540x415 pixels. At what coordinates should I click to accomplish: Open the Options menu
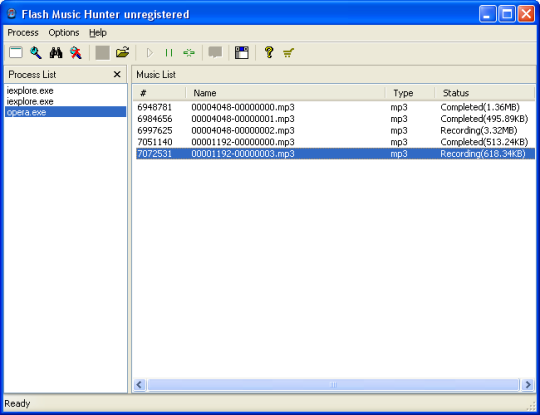(x=64, y=33)
